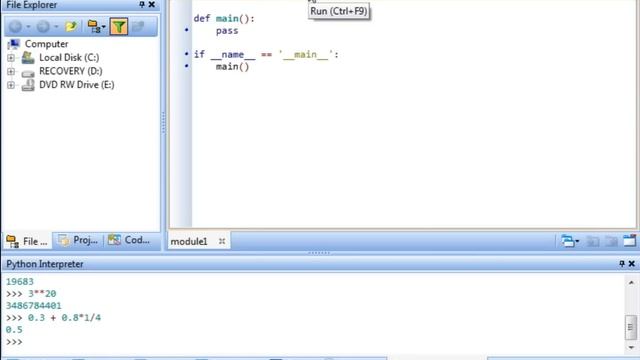This screenshot has height=360, width=640.
Task: Select DVD RW Drive (E:) entry
Action: pos(77,84)
